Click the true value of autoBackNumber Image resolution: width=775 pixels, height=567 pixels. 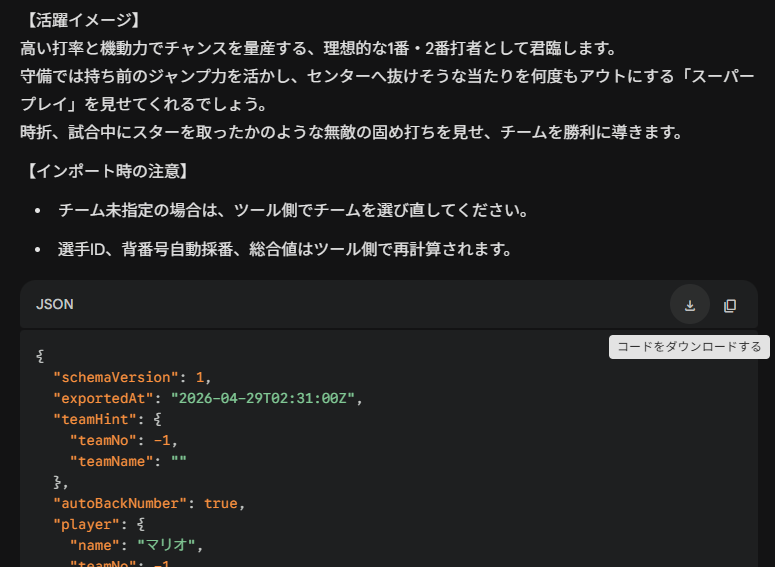coord(220,504)
